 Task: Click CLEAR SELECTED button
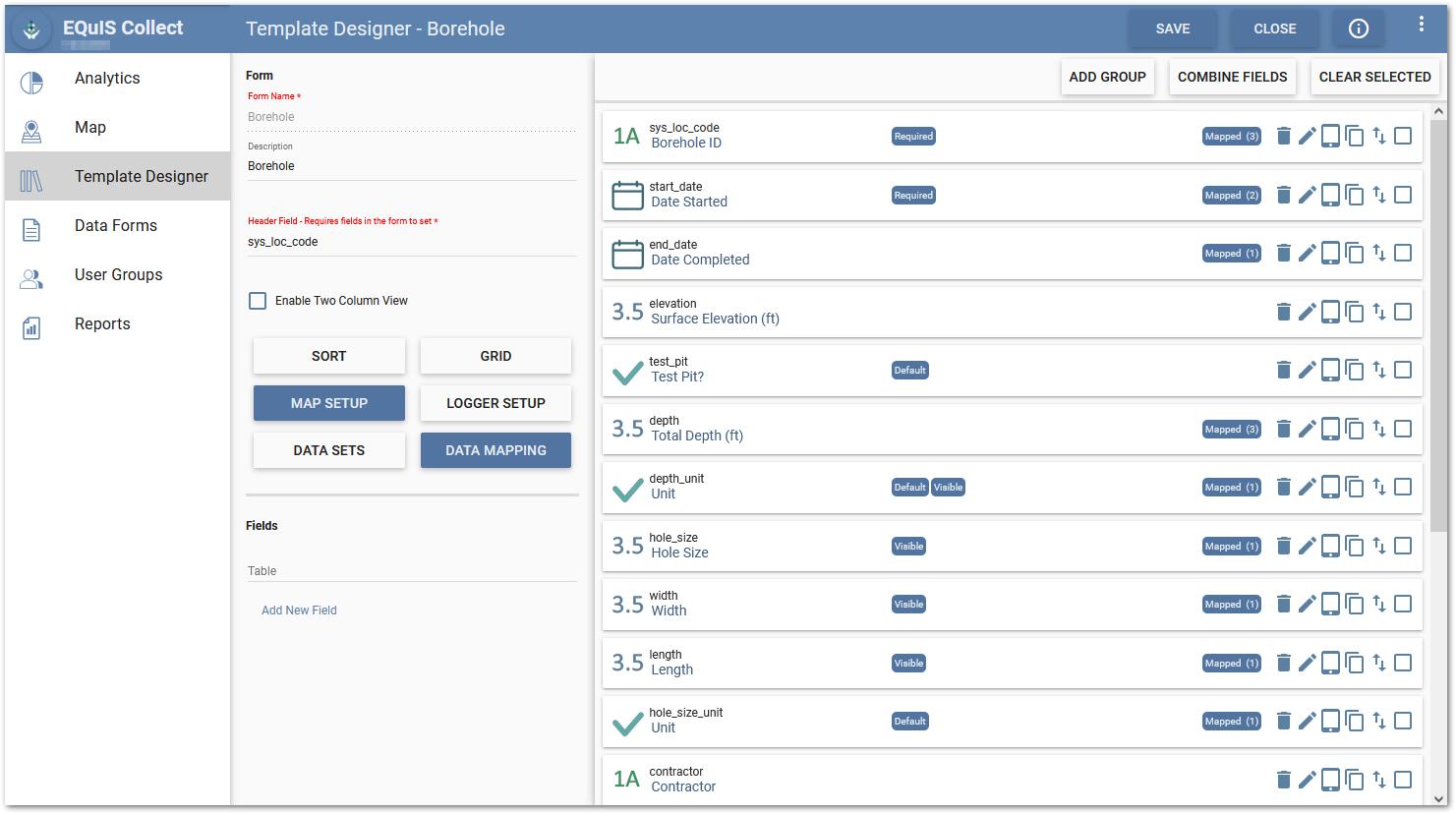point(1374,77)
